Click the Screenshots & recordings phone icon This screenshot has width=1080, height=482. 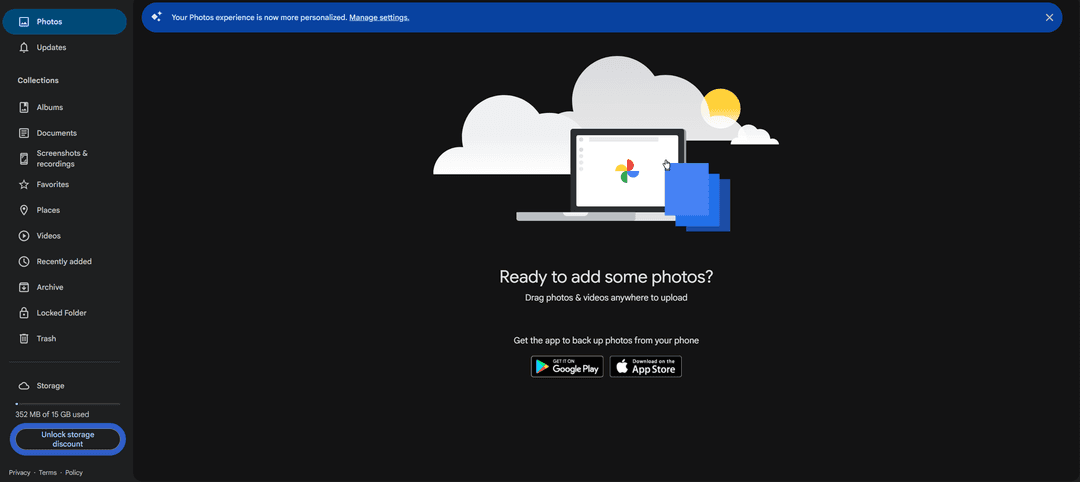(x=24, y=159)
